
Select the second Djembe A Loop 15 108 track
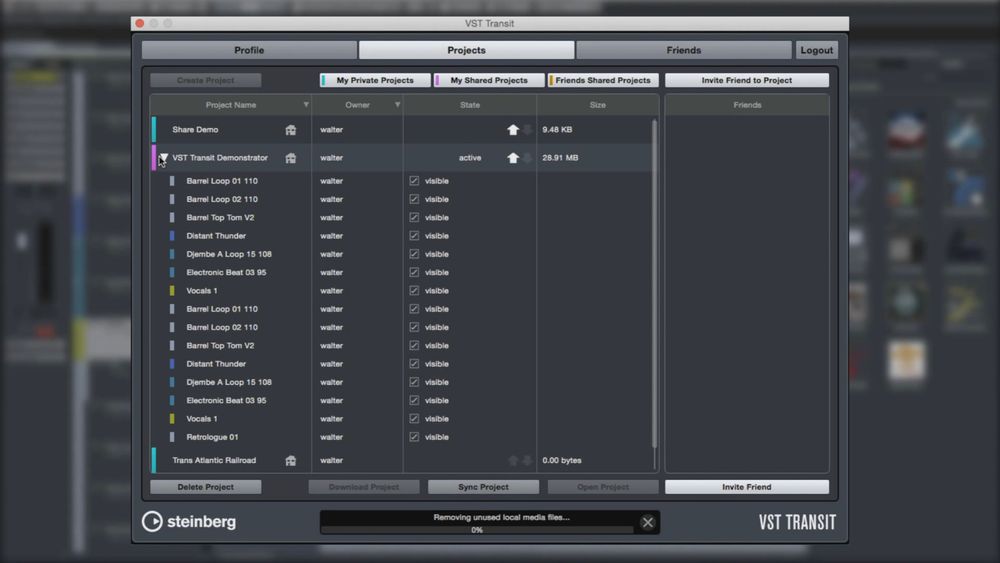pos(229,382)
